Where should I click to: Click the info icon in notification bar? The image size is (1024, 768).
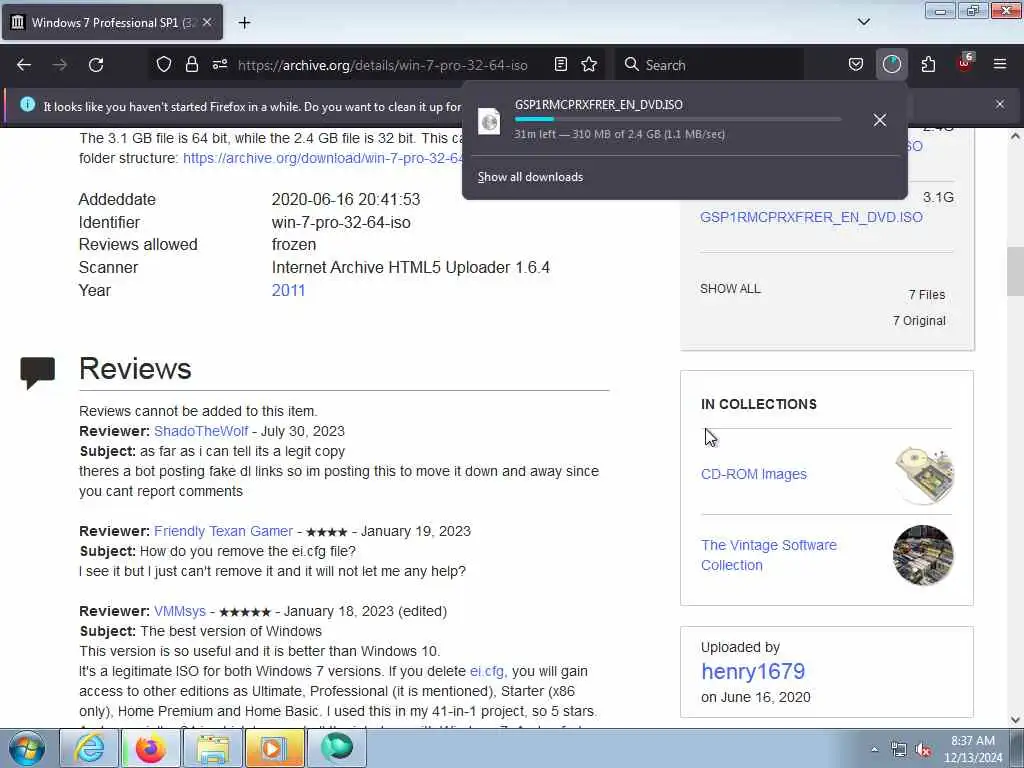(x=27, y=104)
